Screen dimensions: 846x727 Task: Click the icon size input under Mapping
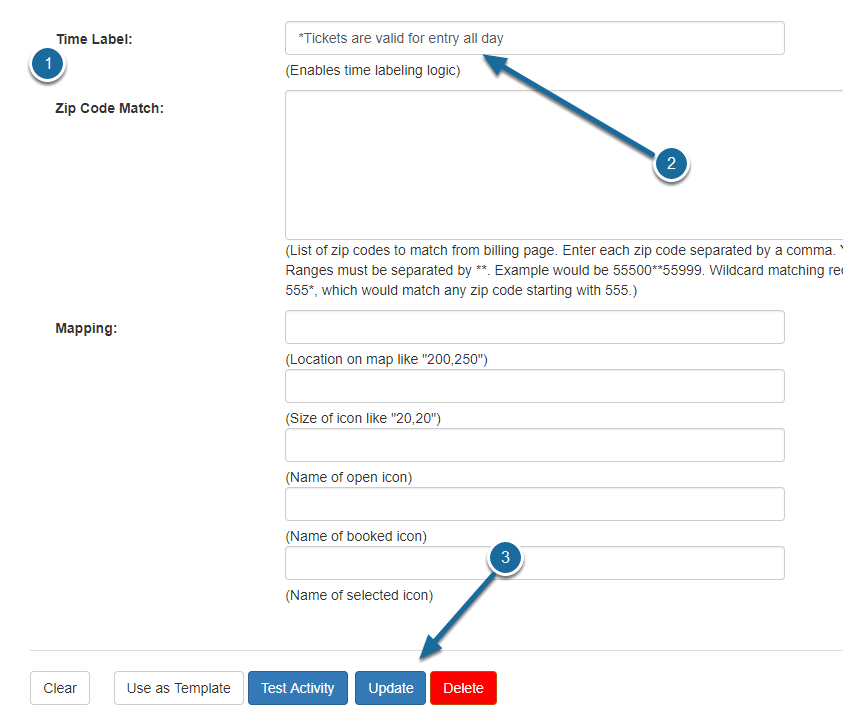[534, 386]
